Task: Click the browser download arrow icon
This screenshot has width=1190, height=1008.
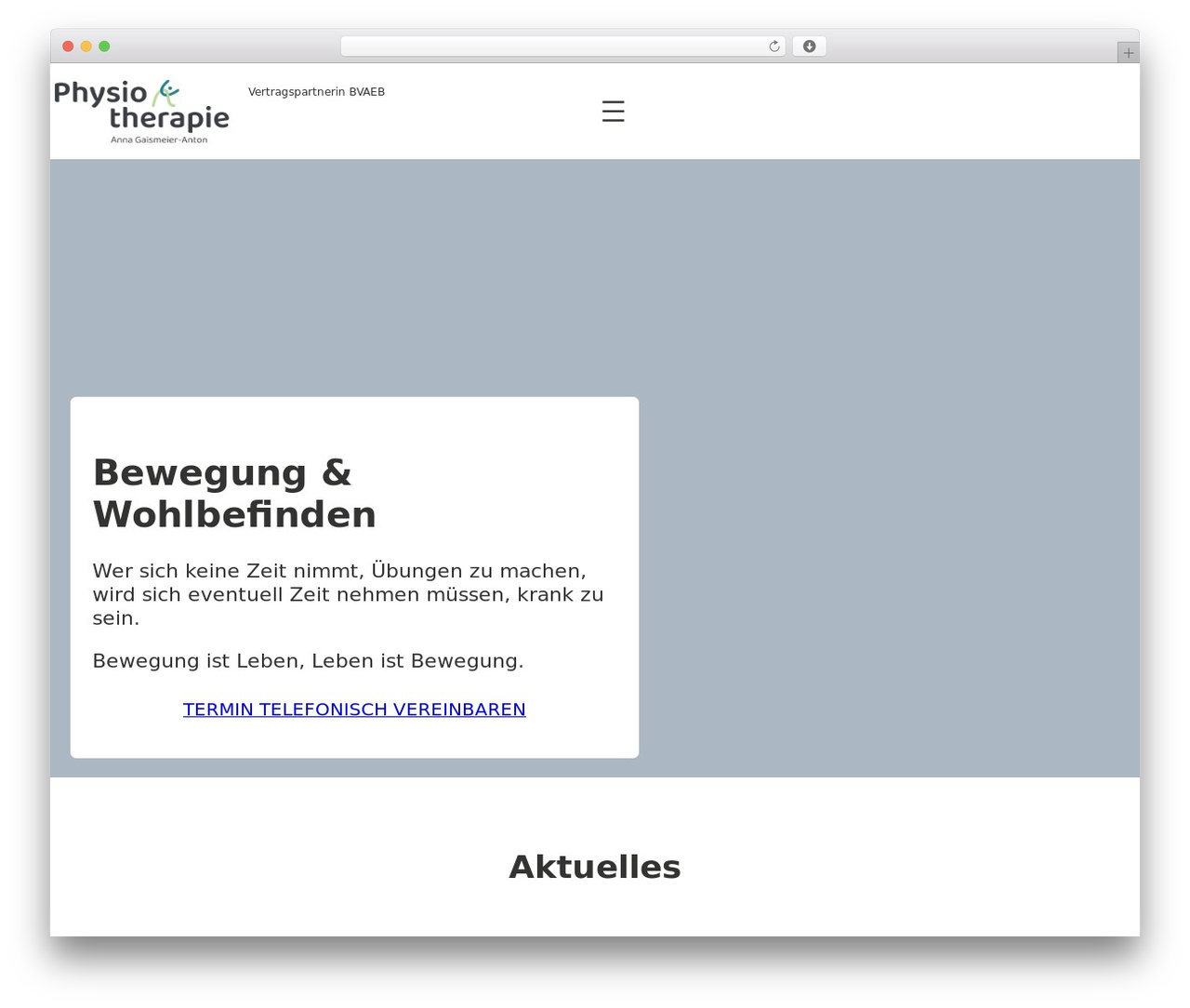Action: pos(809,46)
